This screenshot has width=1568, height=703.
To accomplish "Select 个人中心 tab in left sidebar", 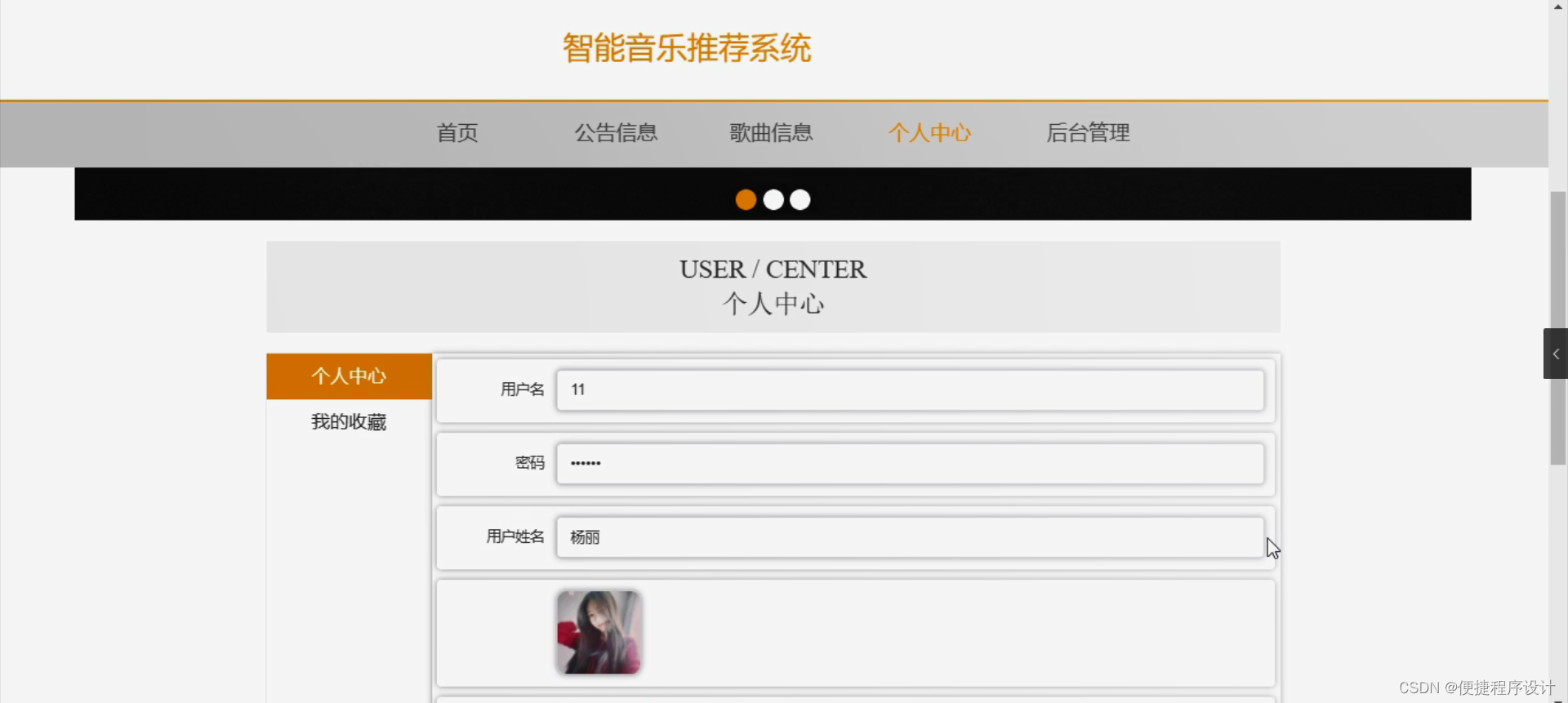I will (349, 376).
